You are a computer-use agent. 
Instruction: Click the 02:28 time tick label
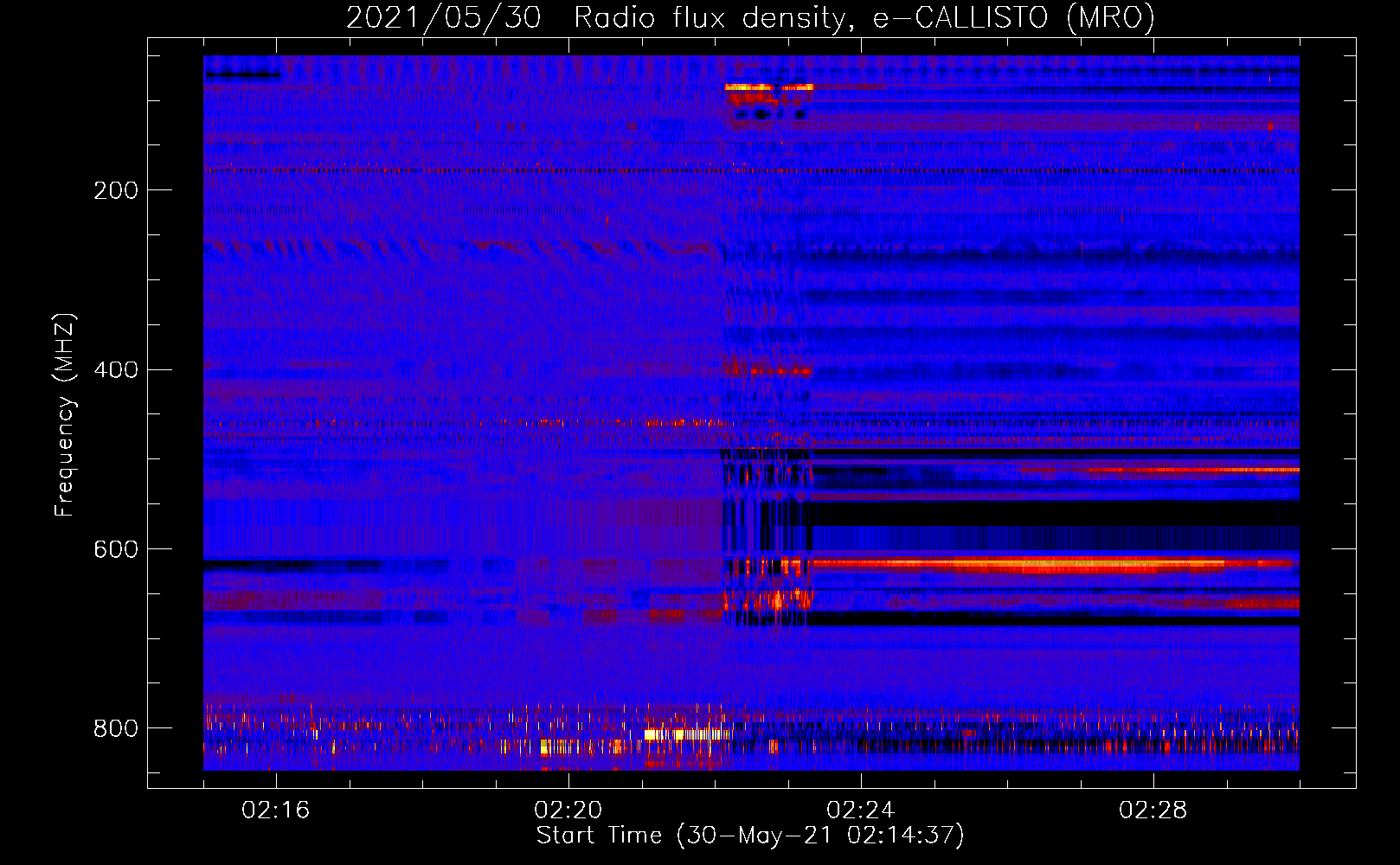coord(1153,811)
